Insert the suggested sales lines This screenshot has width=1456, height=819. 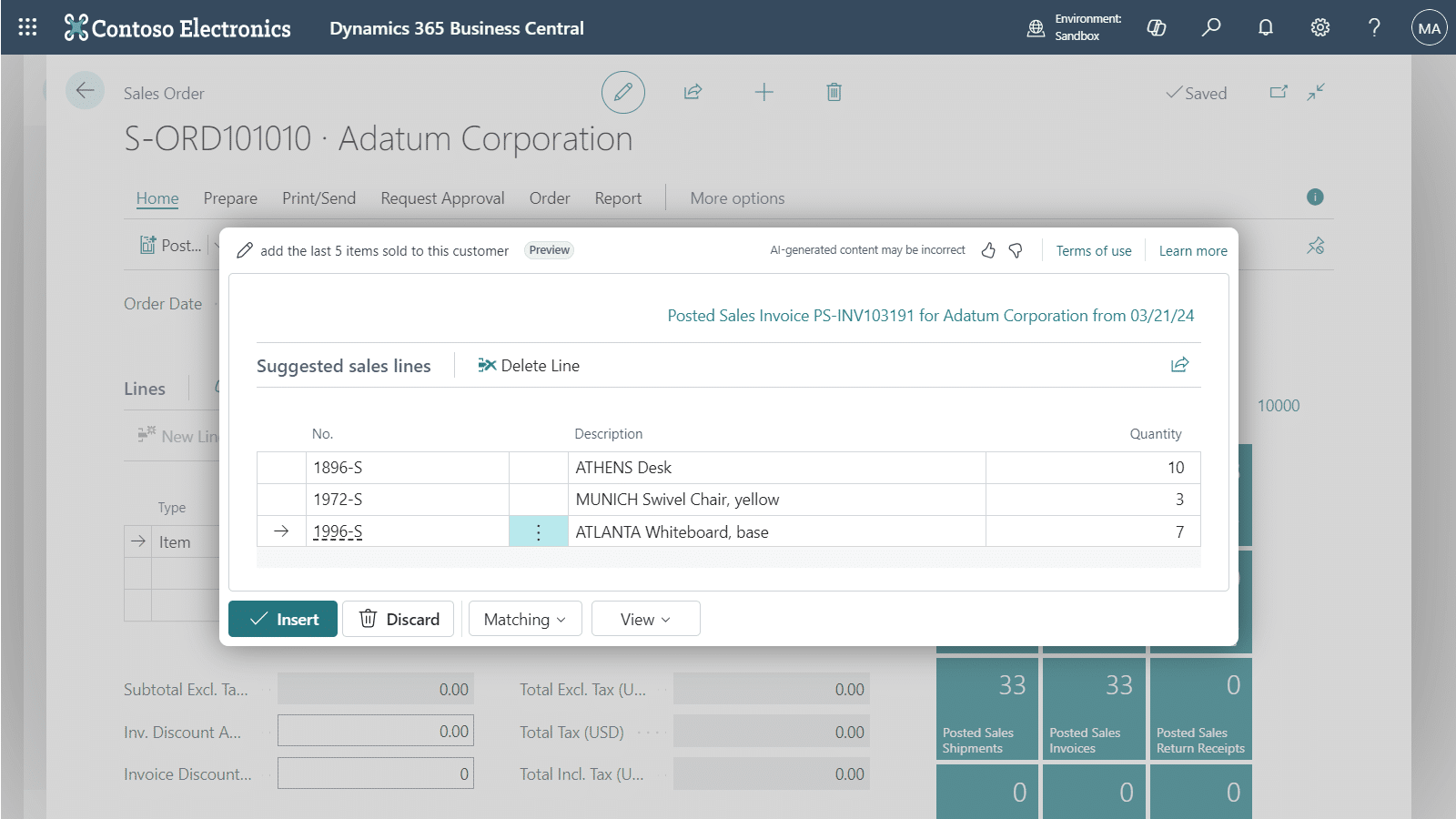283,619
